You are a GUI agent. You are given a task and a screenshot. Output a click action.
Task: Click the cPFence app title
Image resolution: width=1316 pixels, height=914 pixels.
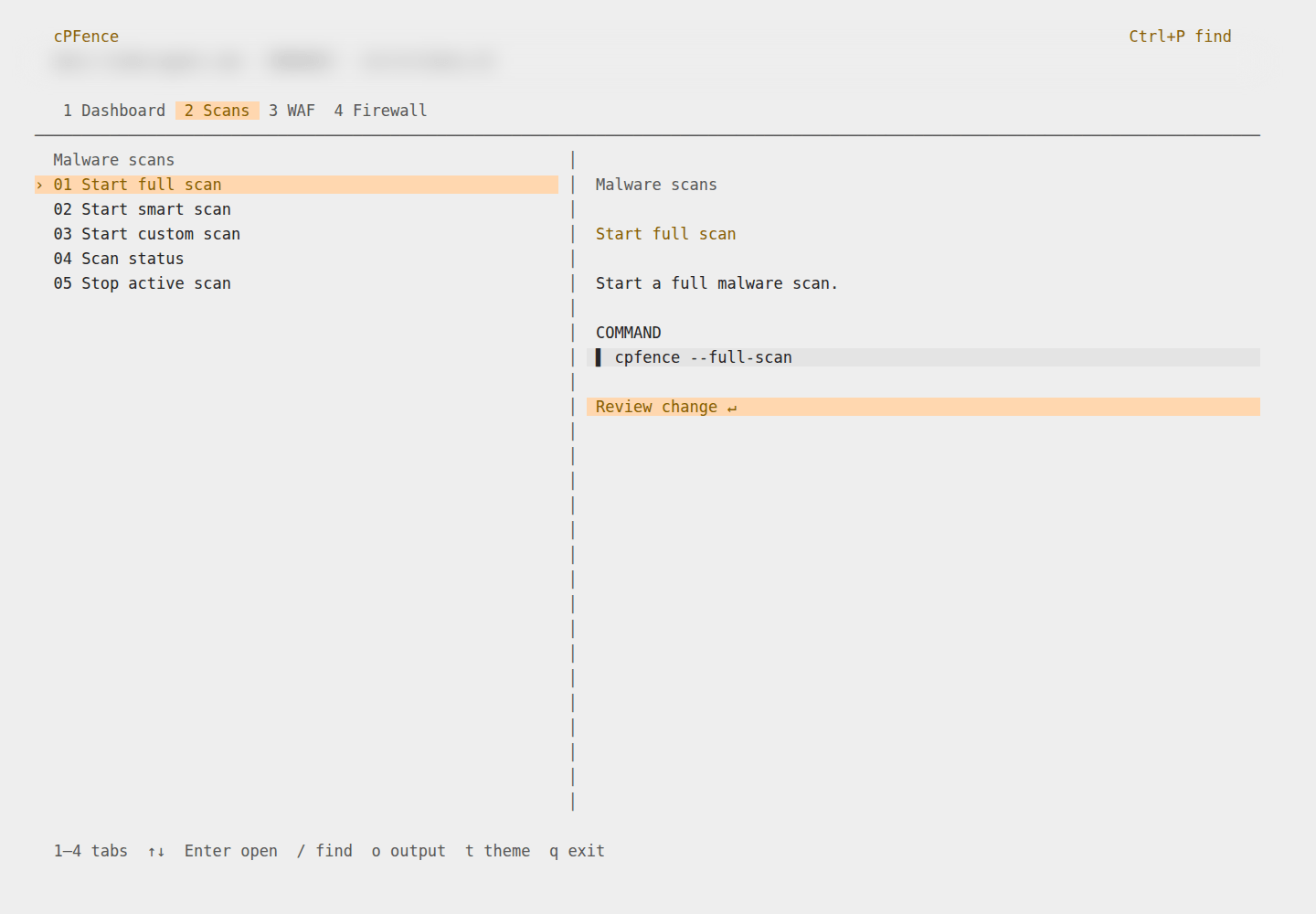[86, 37]
